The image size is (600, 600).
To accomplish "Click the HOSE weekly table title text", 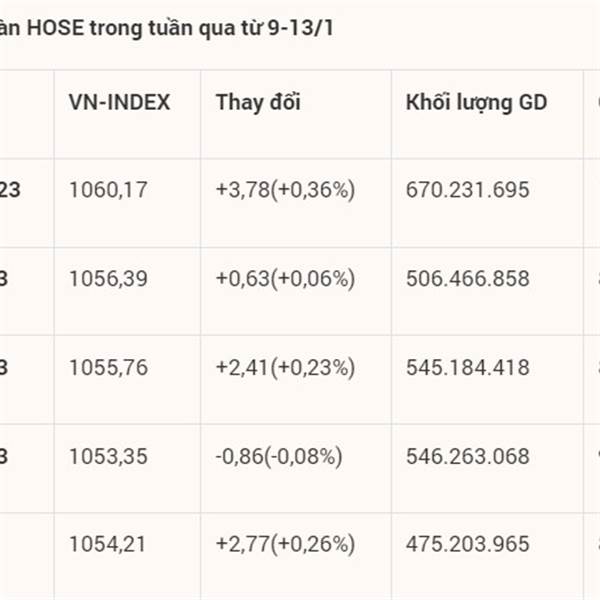I will tap(166, 29).
